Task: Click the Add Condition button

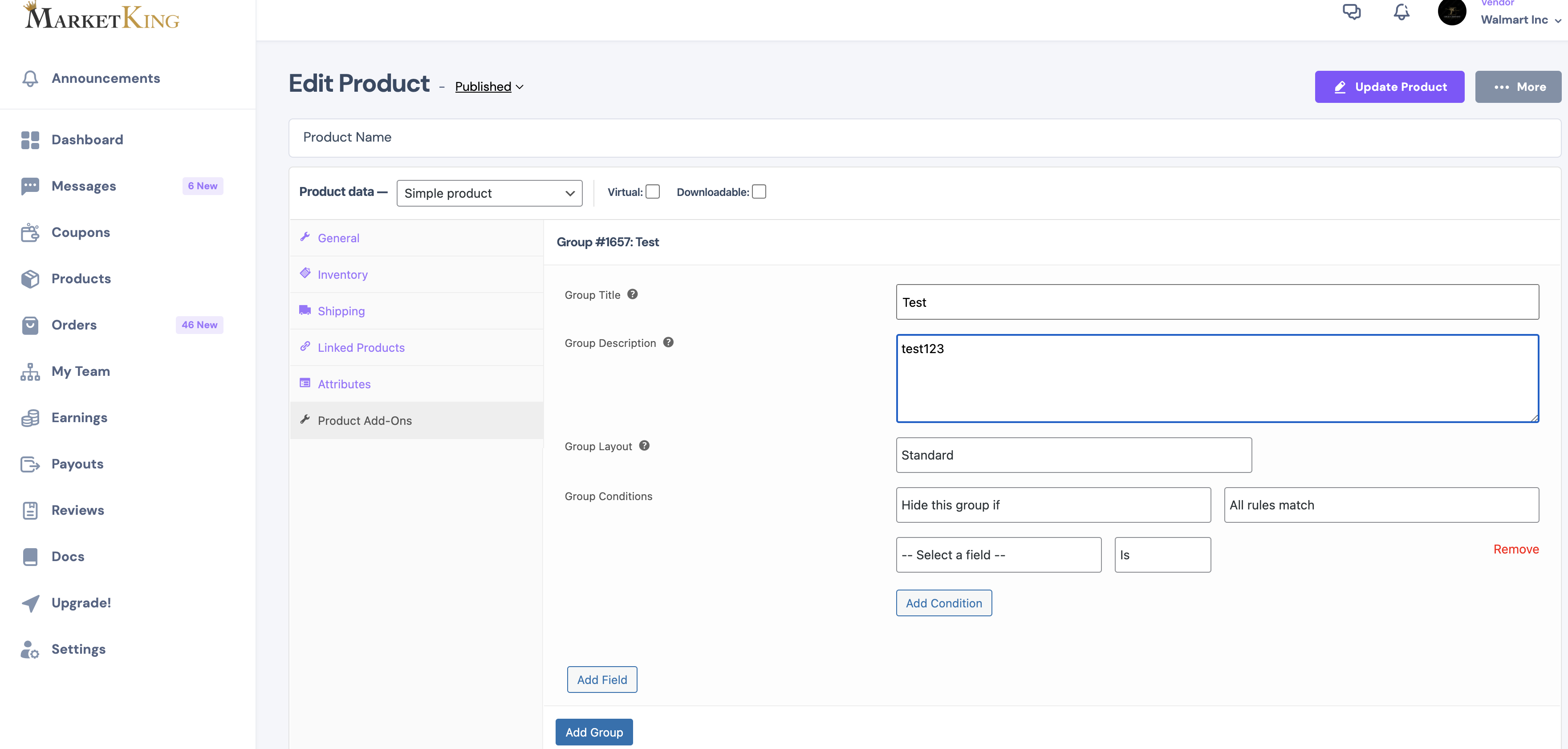Action: 943,603
